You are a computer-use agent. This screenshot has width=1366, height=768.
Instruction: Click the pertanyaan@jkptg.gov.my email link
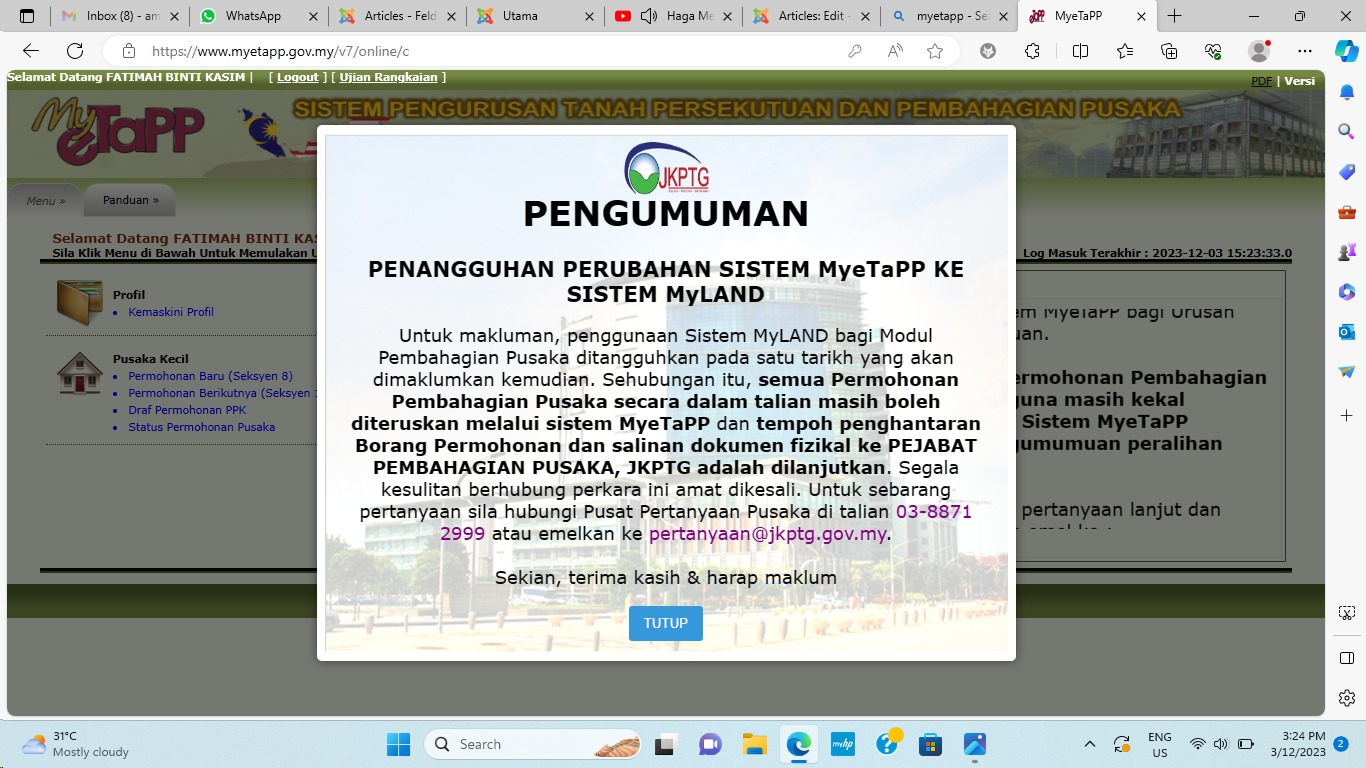tap(767, 534)
